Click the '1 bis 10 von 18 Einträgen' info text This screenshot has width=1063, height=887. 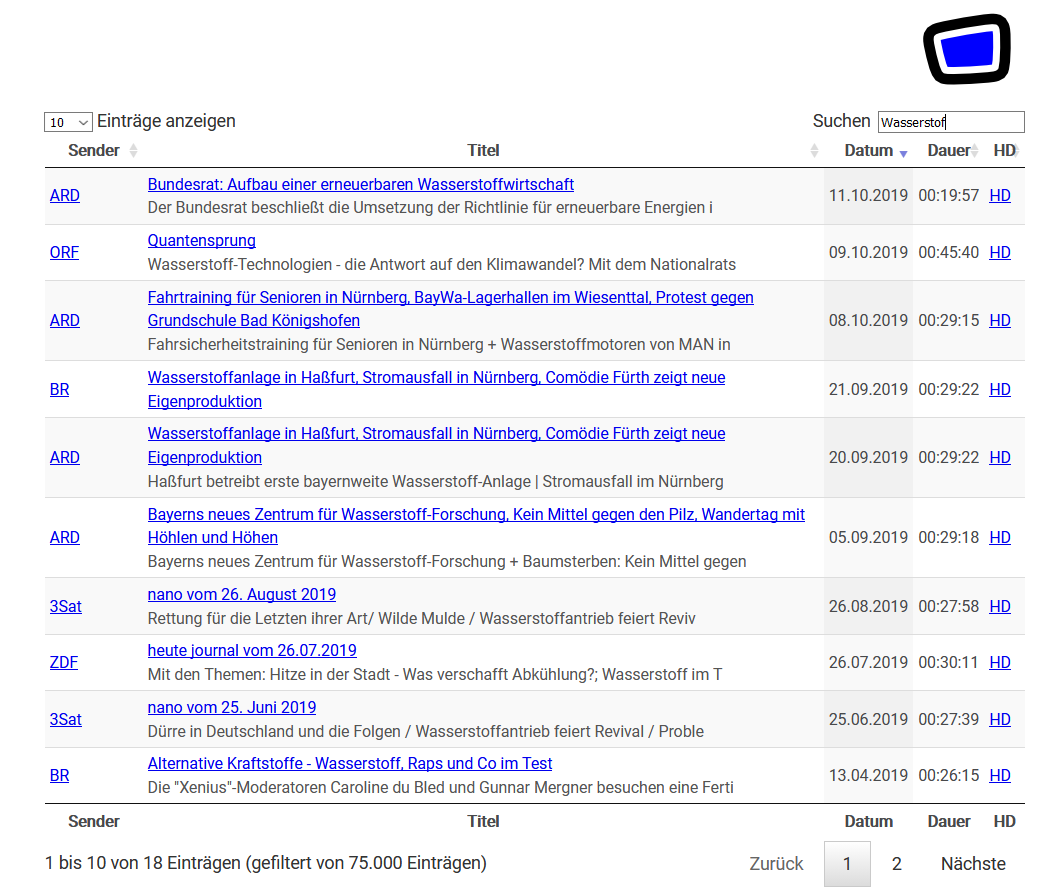tap(266, 863)
